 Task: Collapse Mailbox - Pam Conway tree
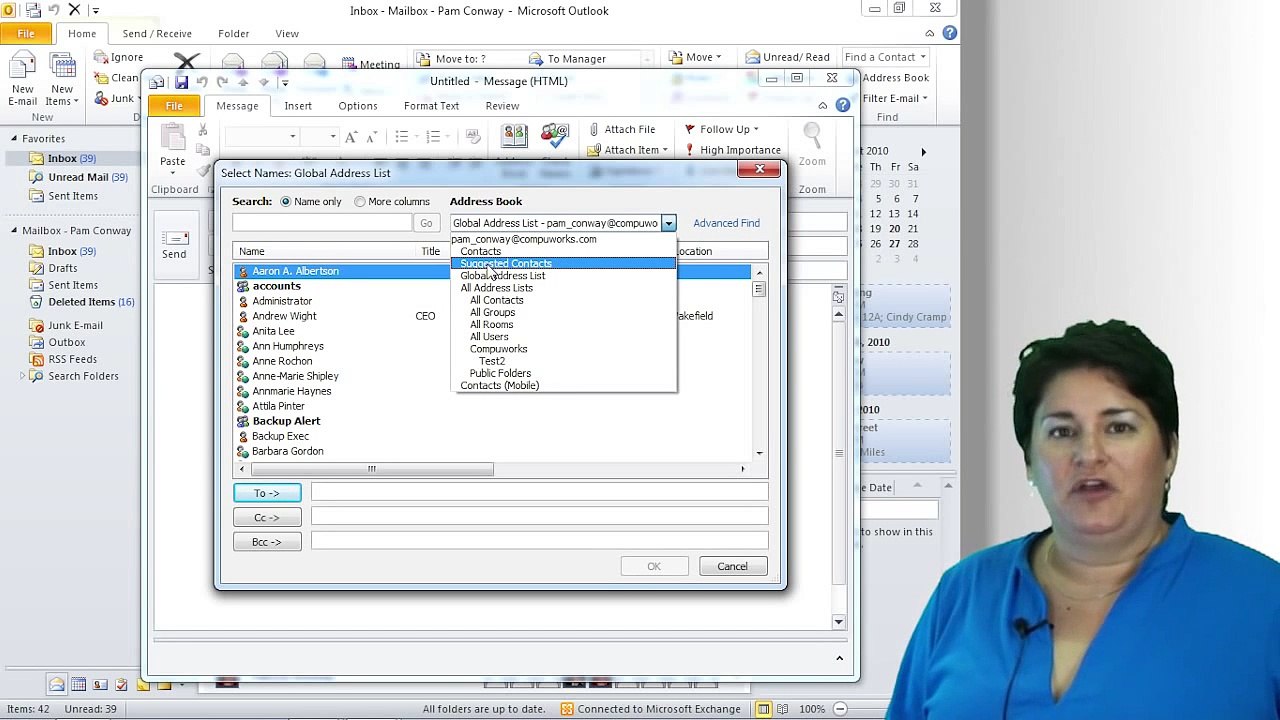click(14, 231)
